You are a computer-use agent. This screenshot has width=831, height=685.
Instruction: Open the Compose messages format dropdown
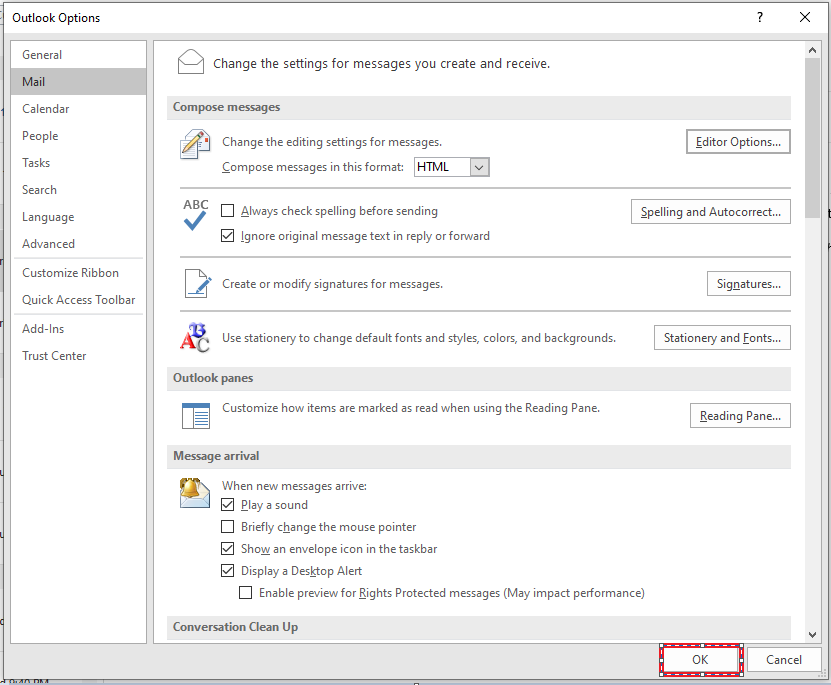(x=481, y=167)
